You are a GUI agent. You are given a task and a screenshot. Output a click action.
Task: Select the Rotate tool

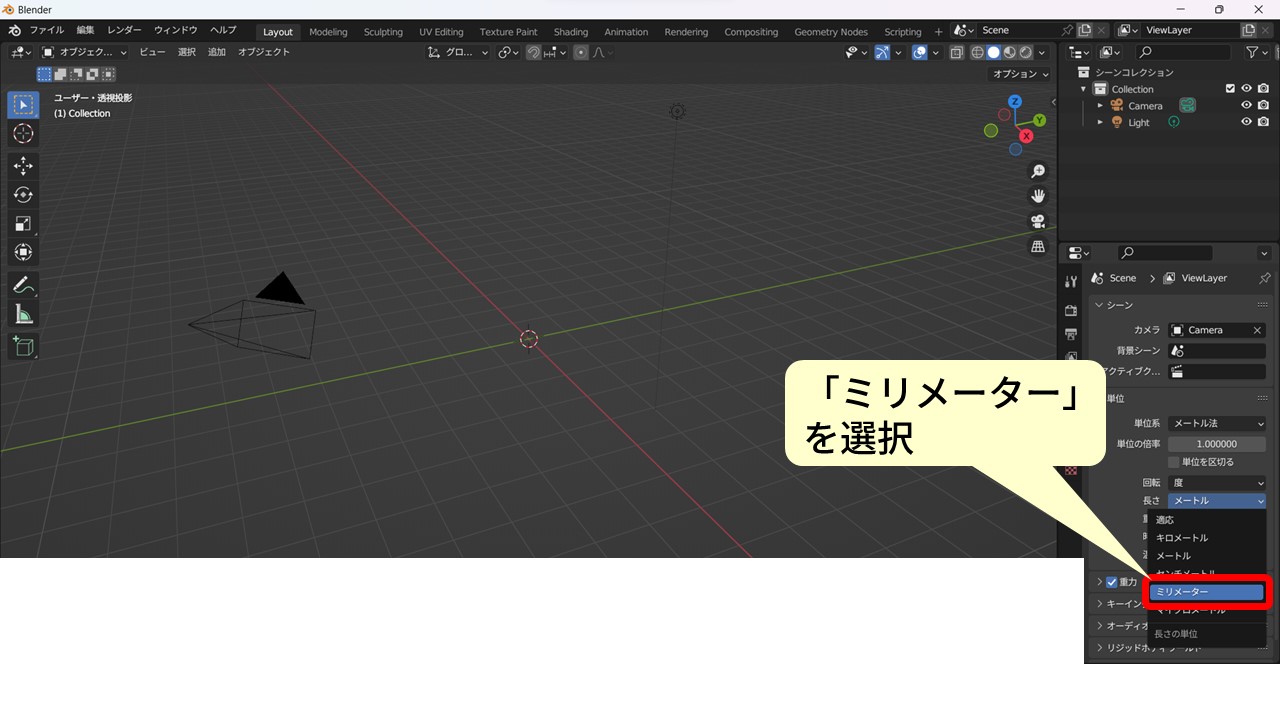point(23,195)
